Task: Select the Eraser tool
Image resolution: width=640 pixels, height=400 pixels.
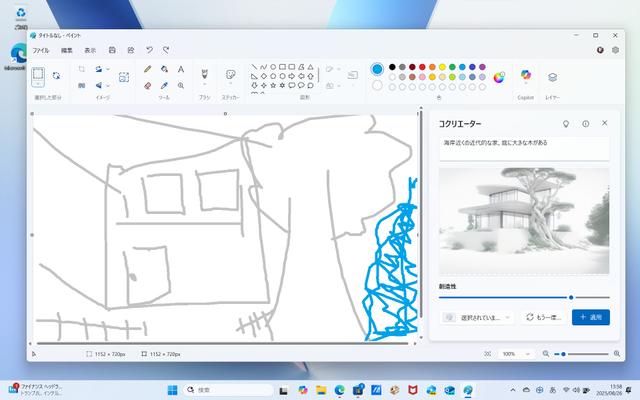Action: pos(147,85)
